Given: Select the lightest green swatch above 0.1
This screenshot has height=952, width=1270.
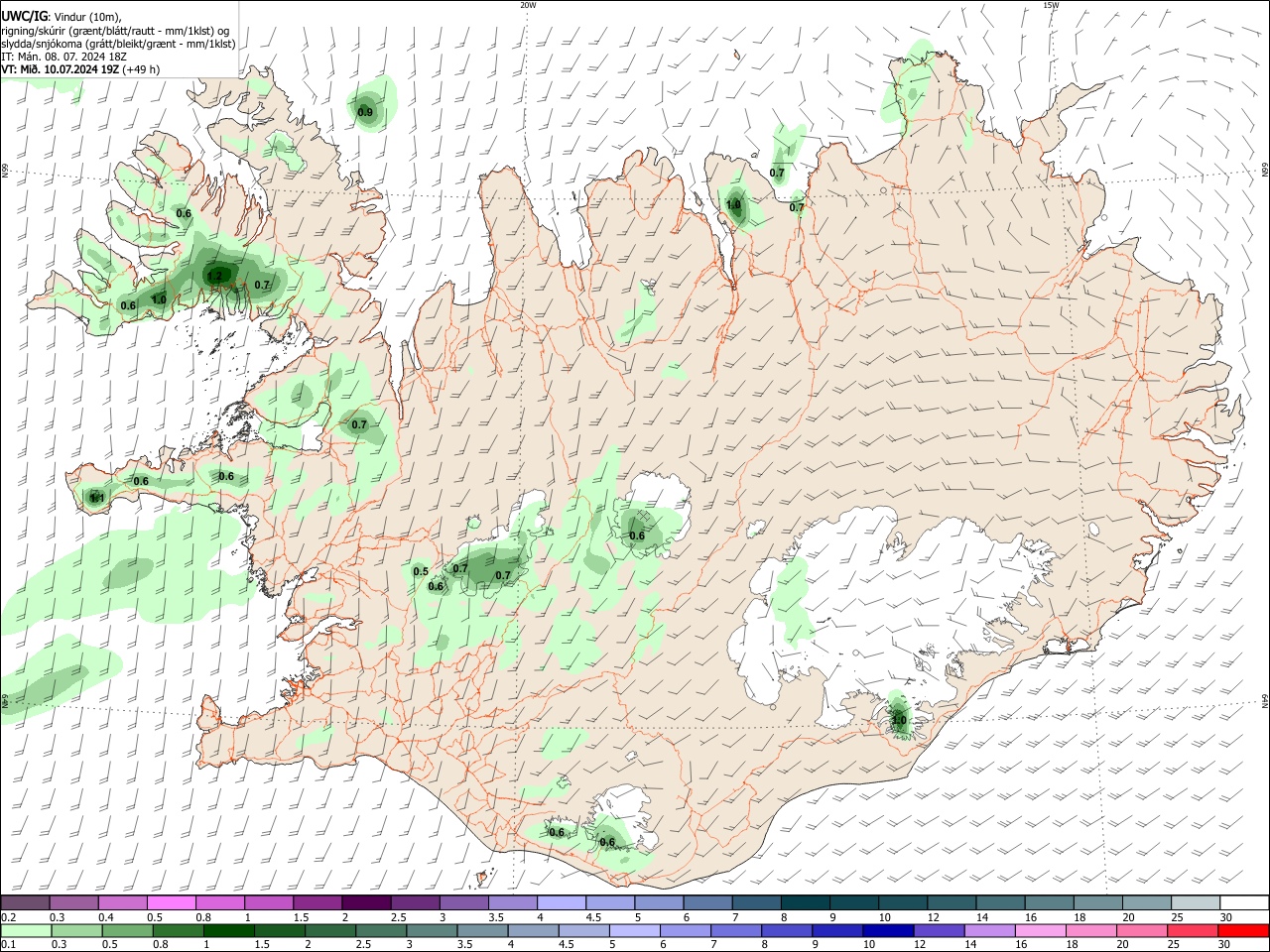Looking at the screenshot, I should 25,930.
